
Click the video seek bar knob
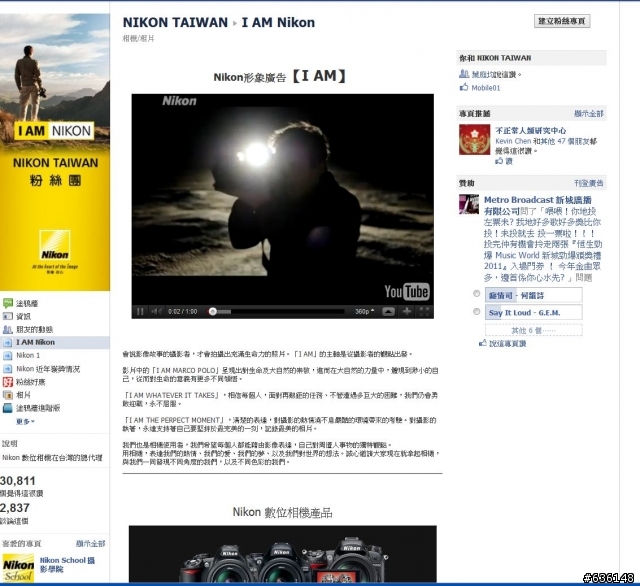pyautogui.click(x=213, y=311)
